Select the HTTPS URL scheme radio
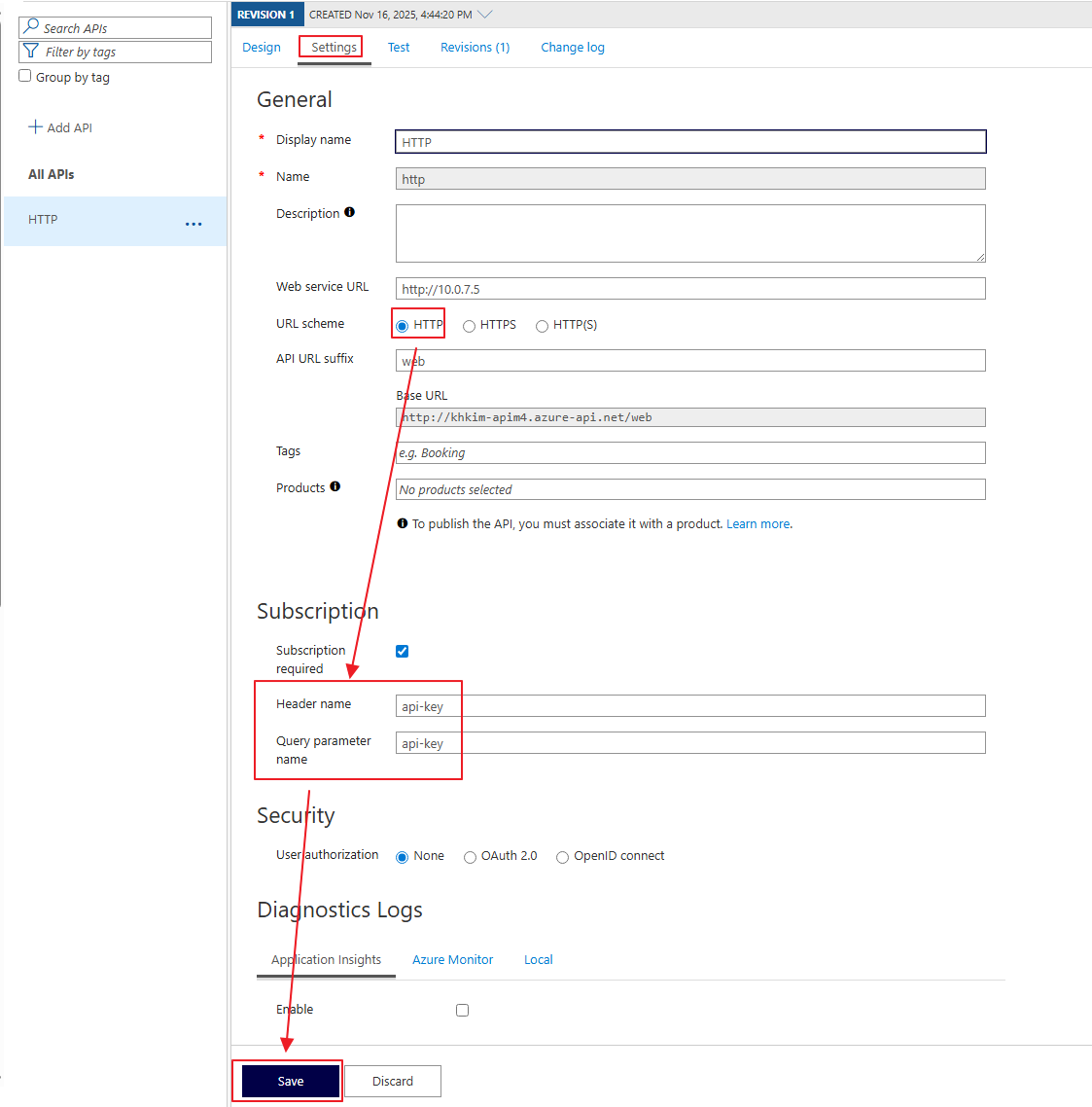The width and height of the screenshot is (1092, 1107). click(x=469, y=326)
